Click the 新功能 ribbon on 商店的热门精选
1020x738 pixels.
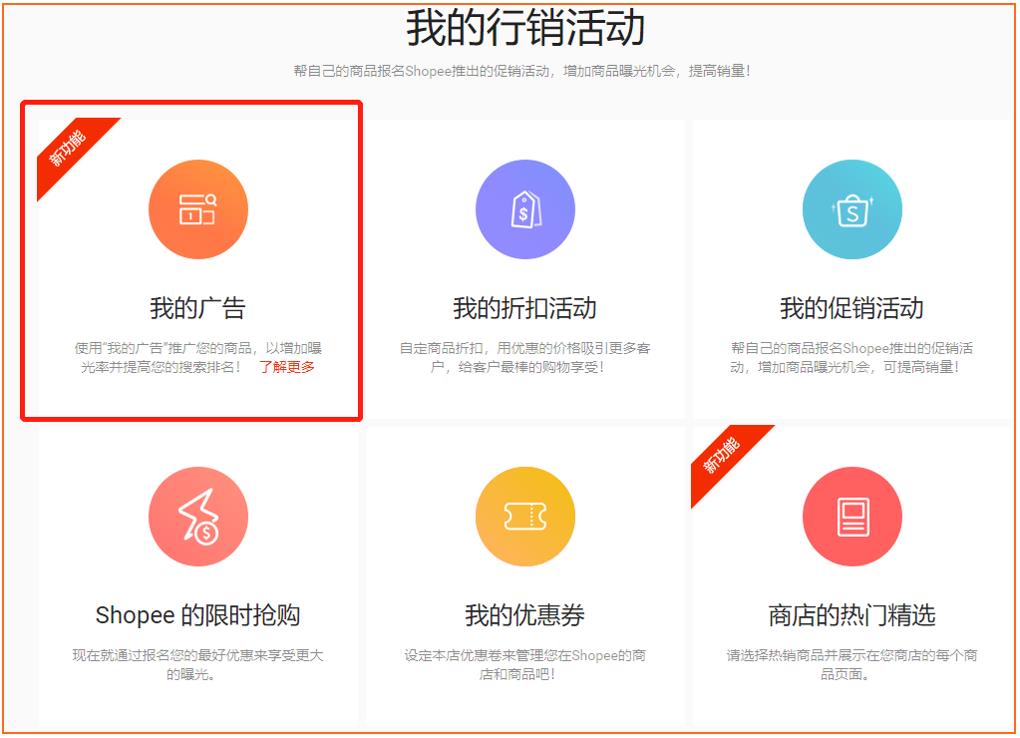720,453
